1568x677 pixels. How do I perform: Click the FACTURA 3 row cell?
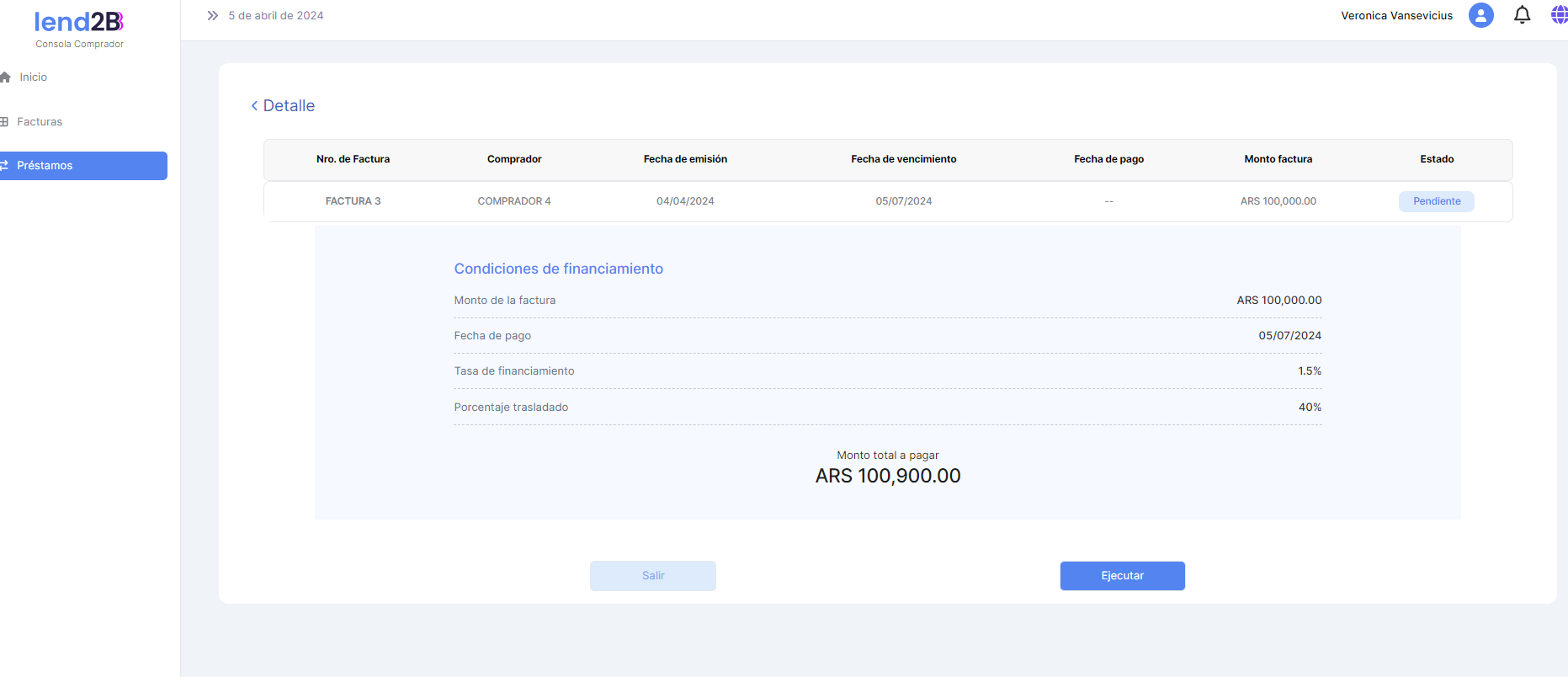point(353,201)
